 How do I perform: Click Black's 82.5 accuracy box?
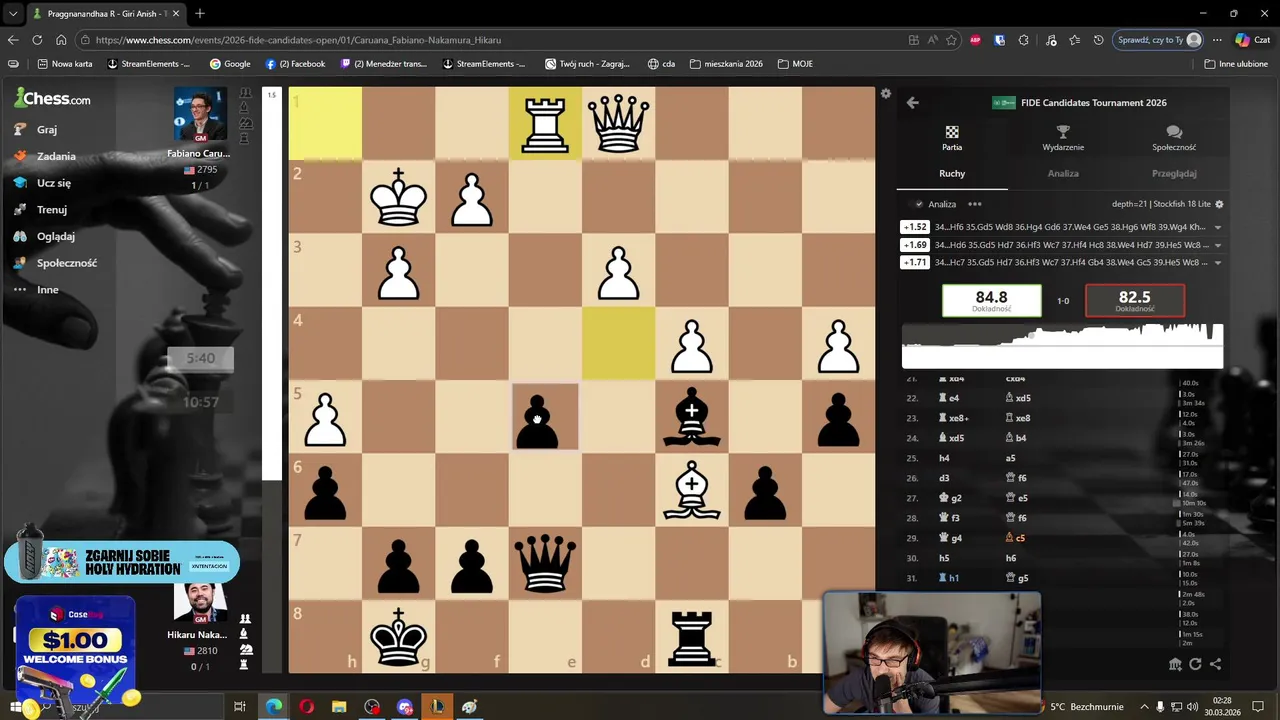[1135, 301]
